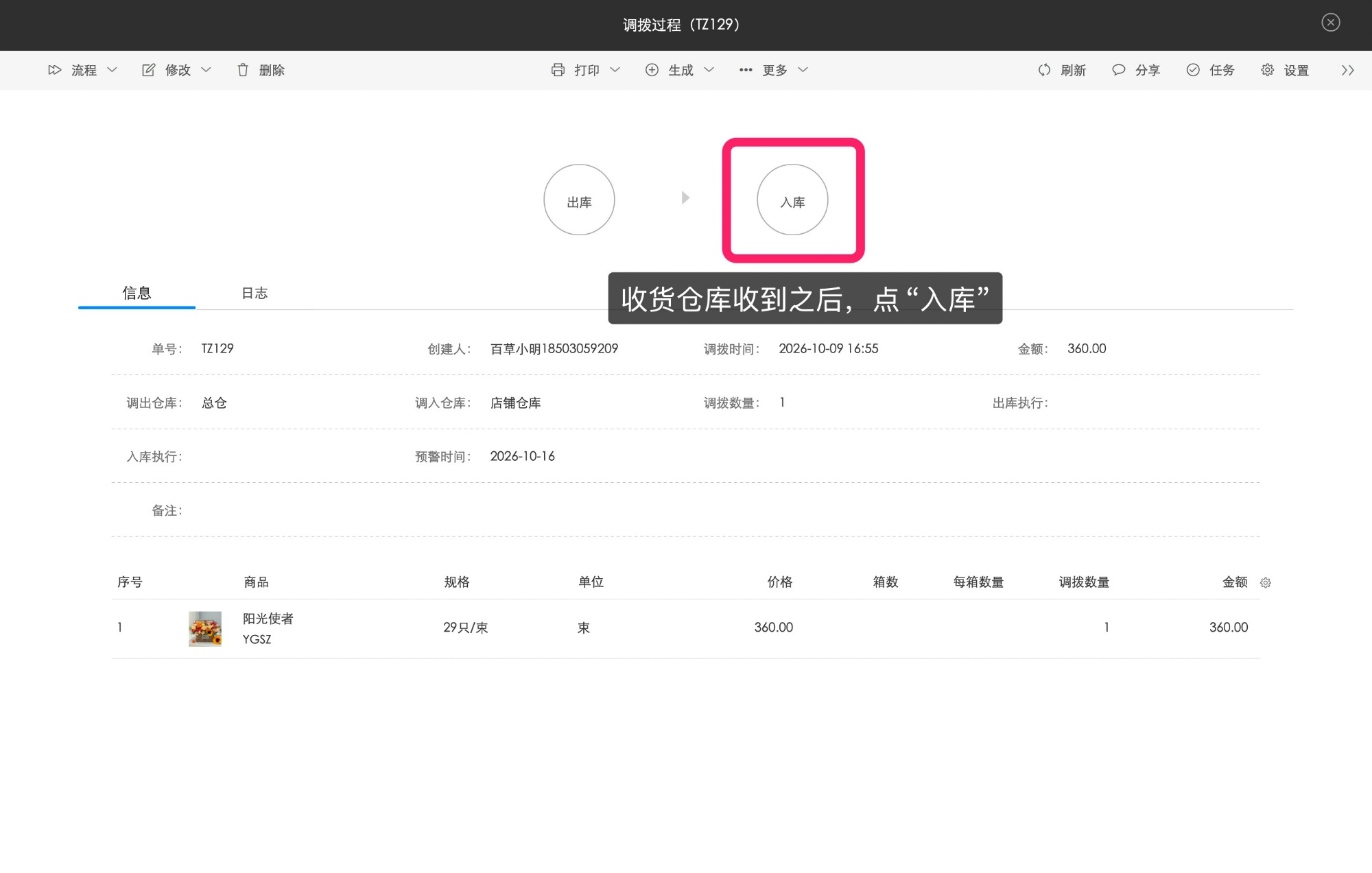
Task: Open the 阳光使者 product thumbnail
Action: (x=205, y=629)
